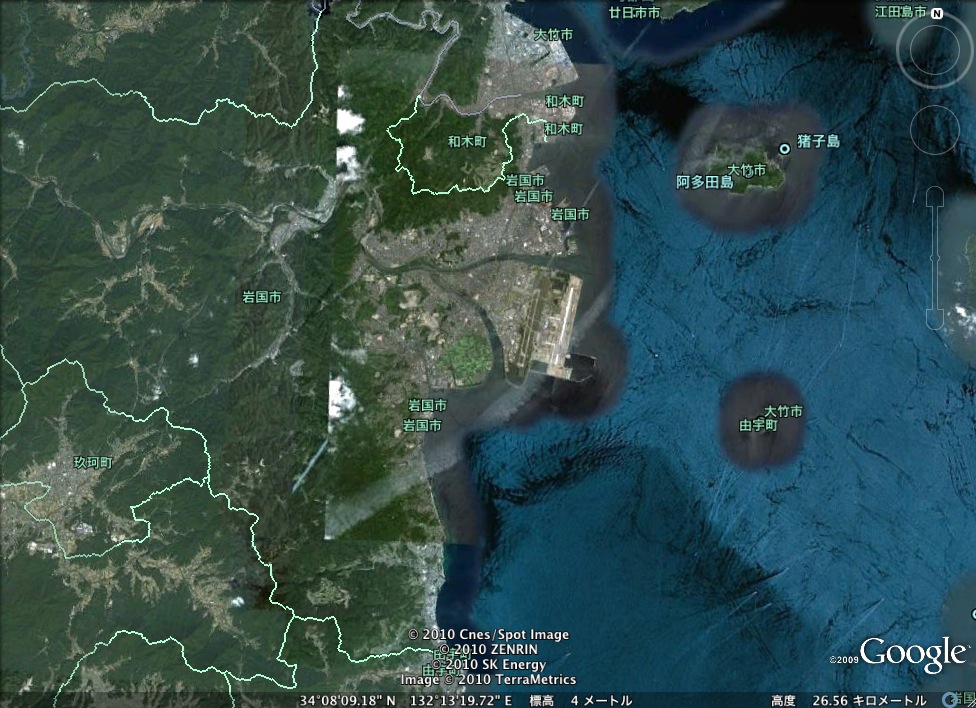Click the © 2010 SK Energy attribution
Image resolution: width=976 pixels, height=708 pixels.
point(489,664)
